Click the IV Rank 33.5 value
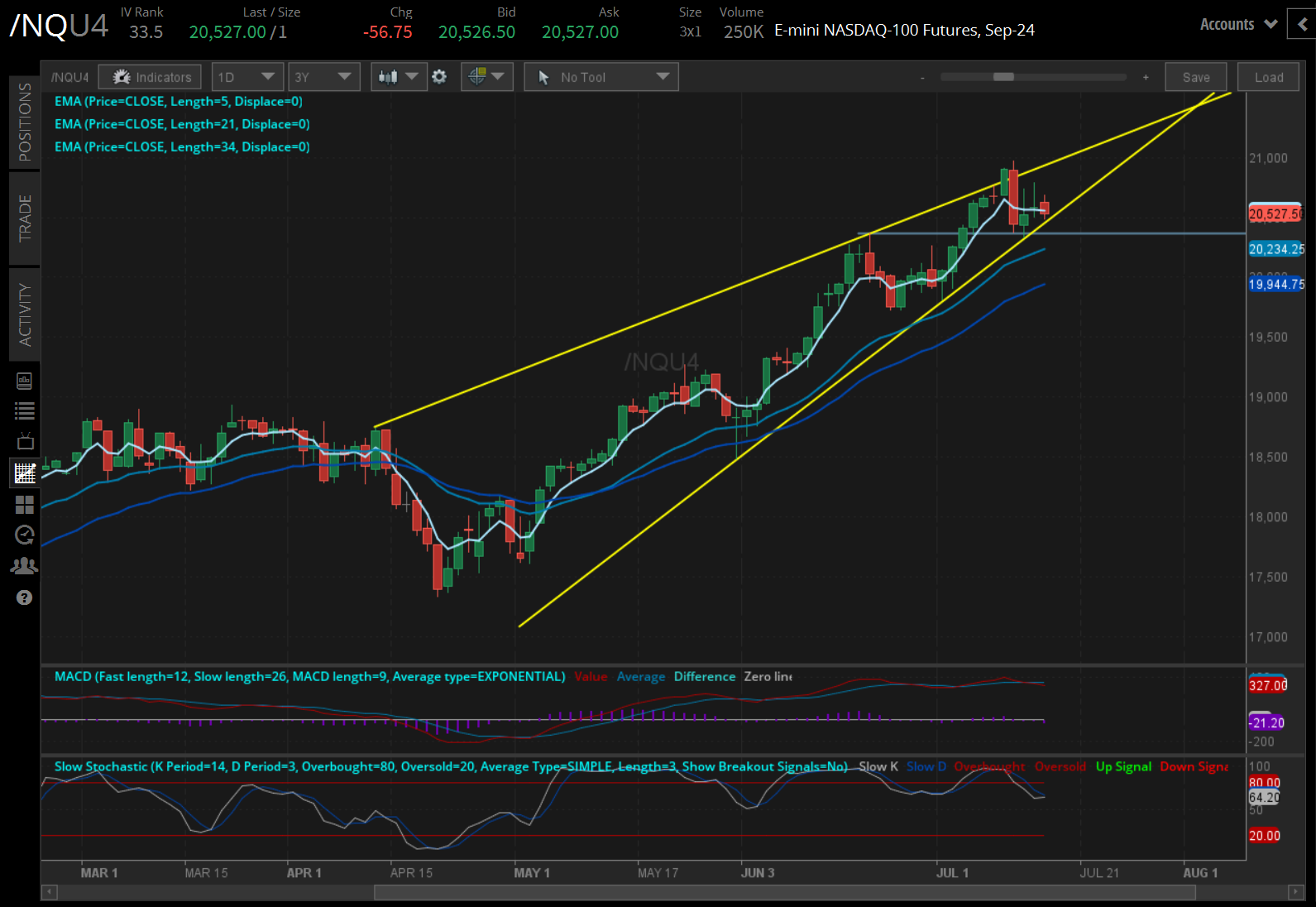The width and height of the screenshot is (1316, 907). [146, 32]
